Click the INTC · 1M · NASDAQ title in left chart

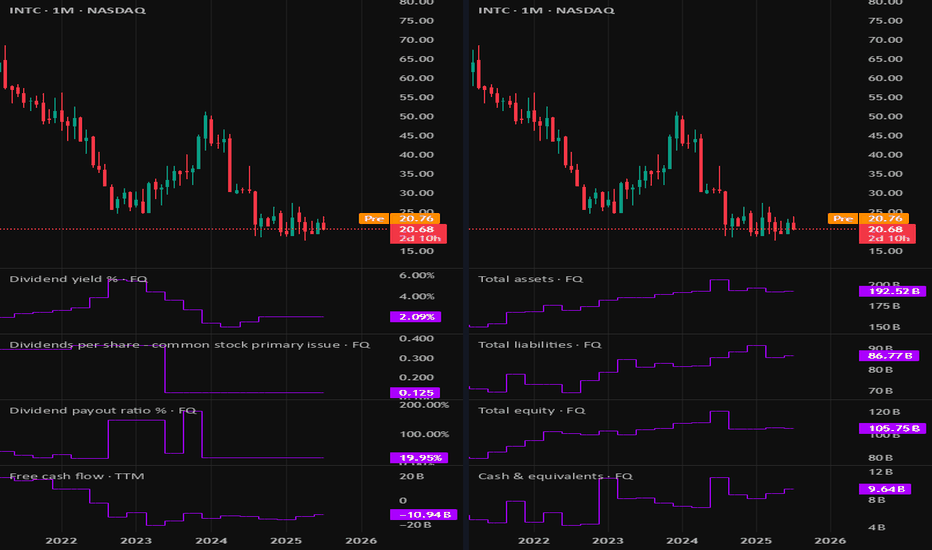pos(77,10)
